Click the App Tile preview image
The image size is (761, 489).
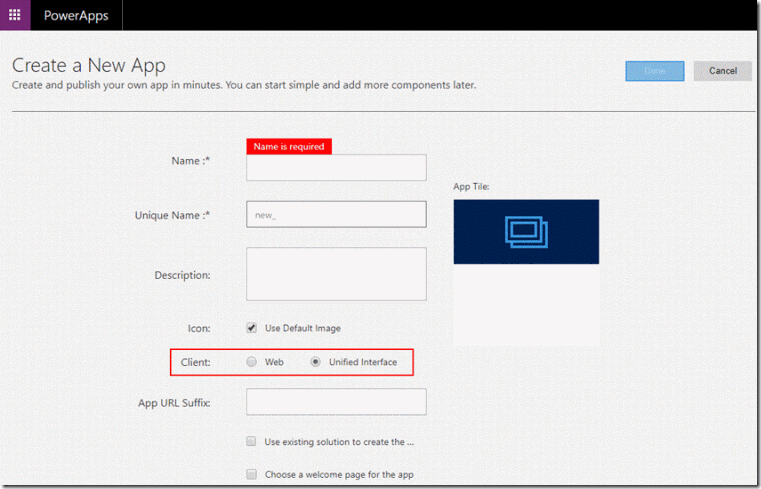click(526, 232)
